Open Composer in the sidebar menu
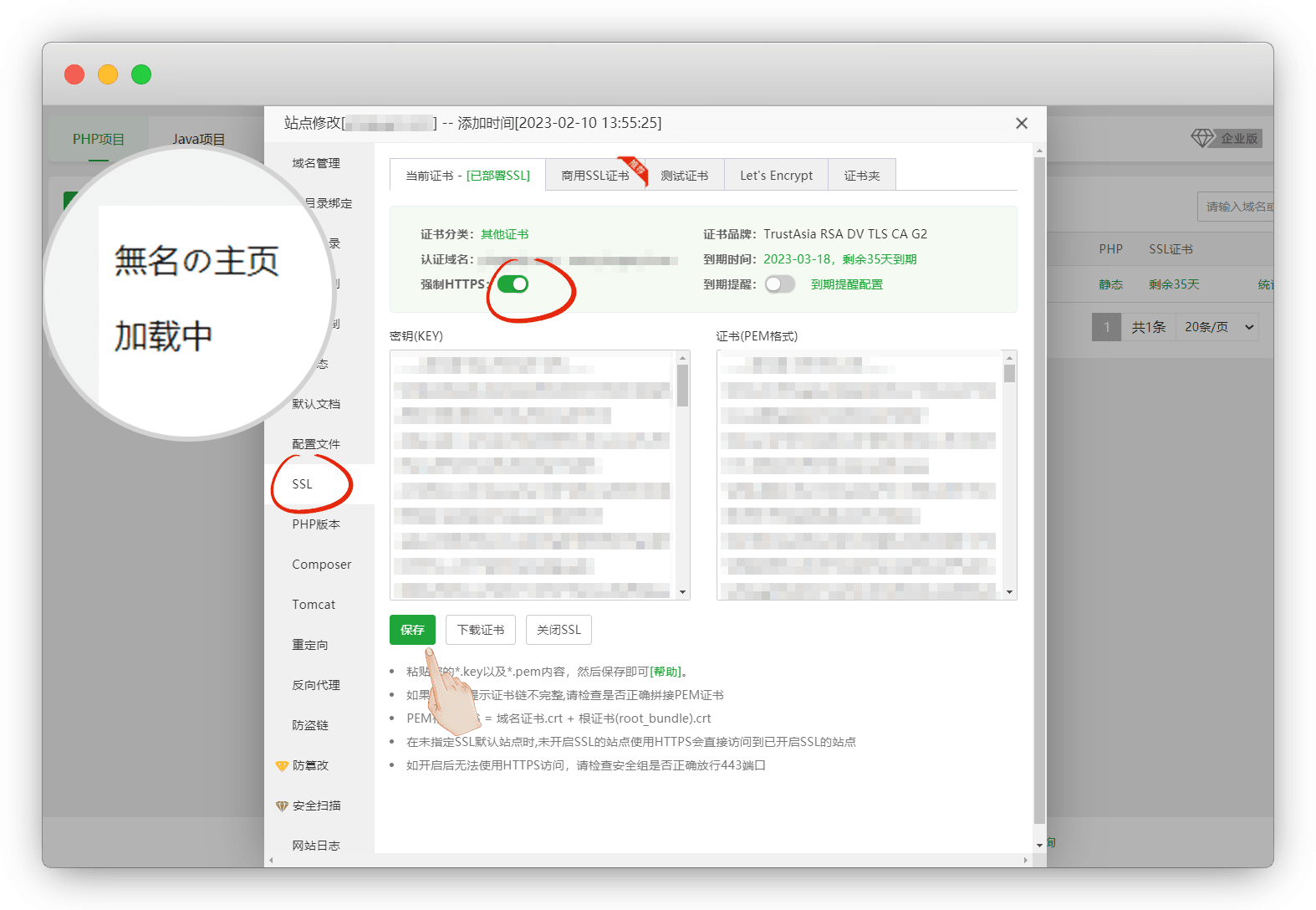Image resolution: width=1316 pixels, height=910 pixels. [x=321, y=565]
